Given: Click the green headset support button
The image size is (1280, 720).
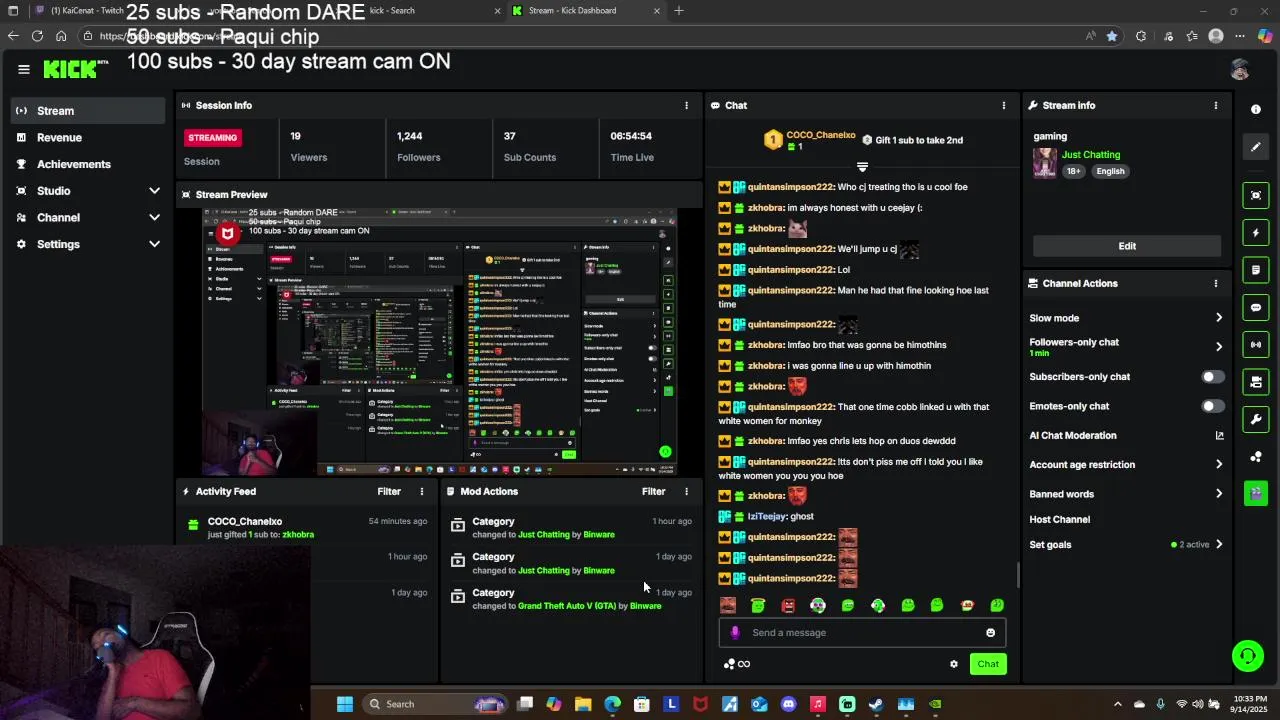Looking at the screenshot, I should [x=1247, y=656].
